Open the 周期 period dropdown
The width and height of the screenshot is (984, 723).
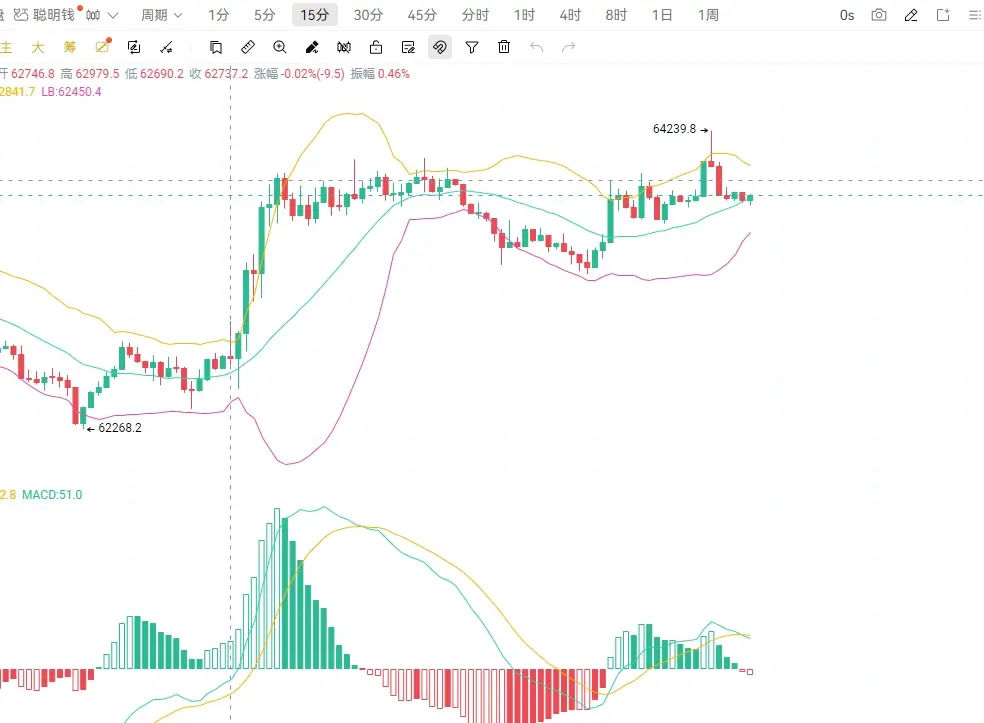tap(161, 15)
